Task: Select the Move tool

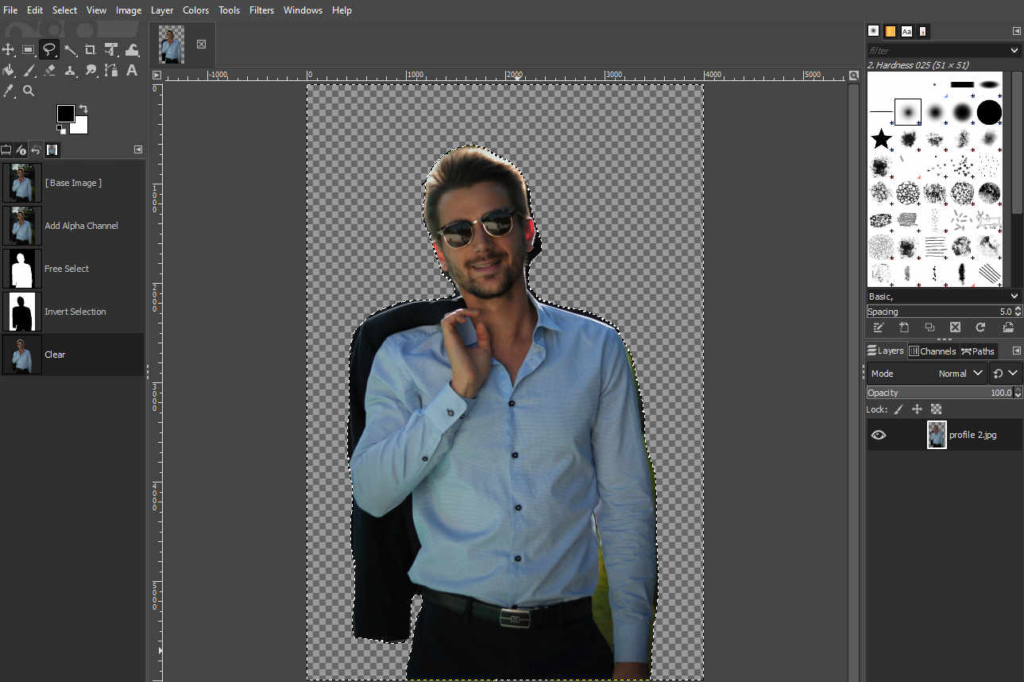Action: point(9,49)
